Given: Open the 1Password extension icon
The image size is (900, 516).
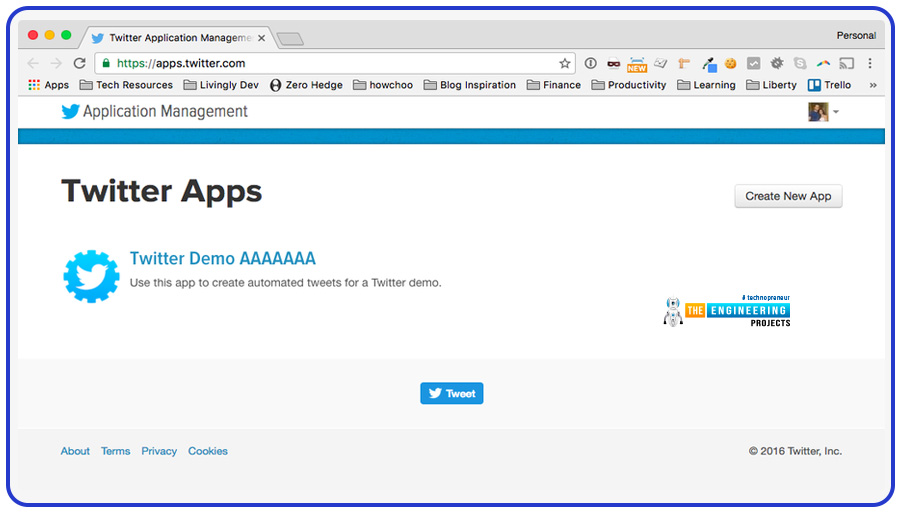Looking at the screenshot, I should pyautogui.click(x=591, y=63).
